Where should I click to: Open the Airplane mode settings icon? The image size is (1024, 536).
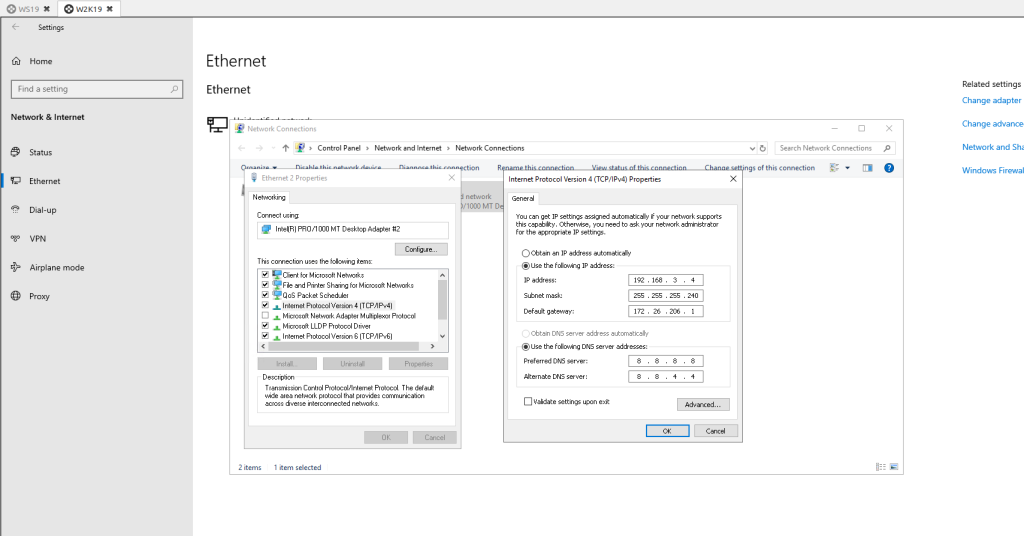16,268
